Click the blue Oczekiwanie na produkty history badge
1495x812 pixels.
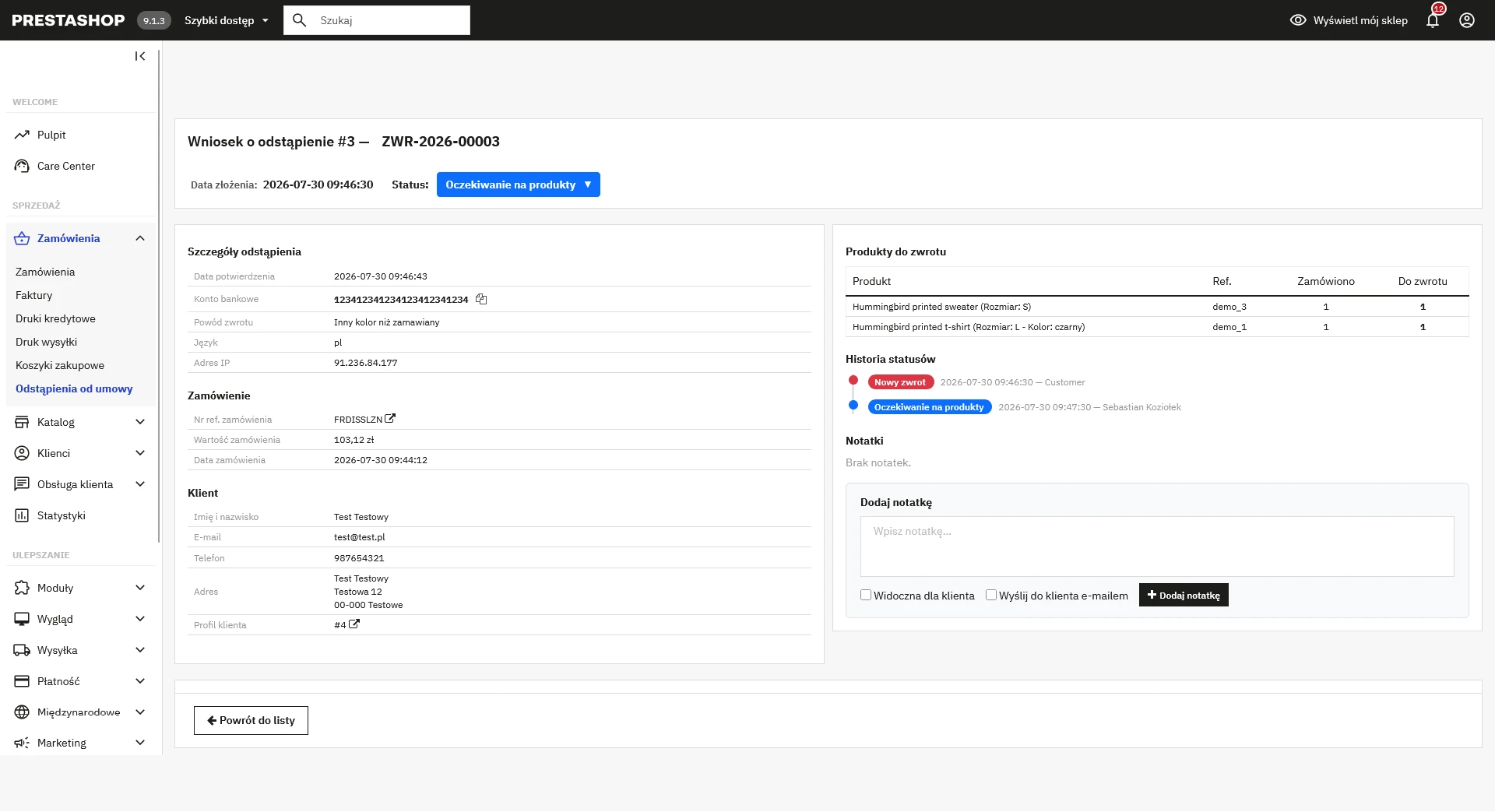coord(930,407)
